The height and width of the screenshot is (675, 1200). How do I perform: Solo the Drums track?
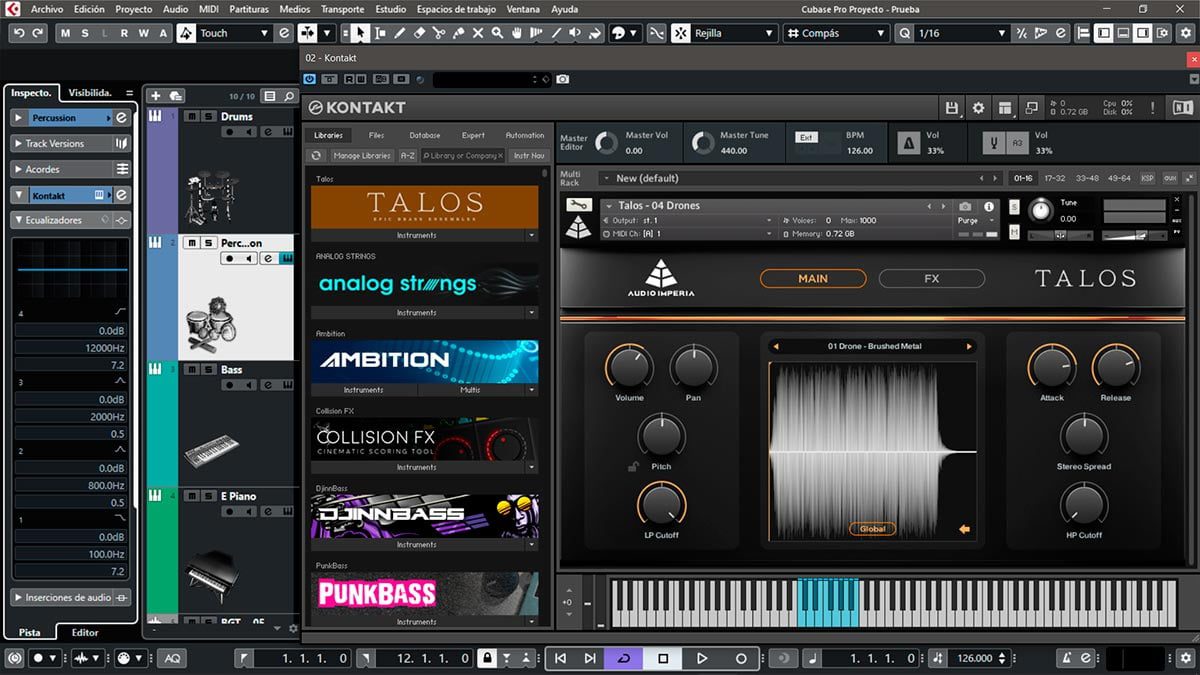pyautogui.click(x=208, y=117)
